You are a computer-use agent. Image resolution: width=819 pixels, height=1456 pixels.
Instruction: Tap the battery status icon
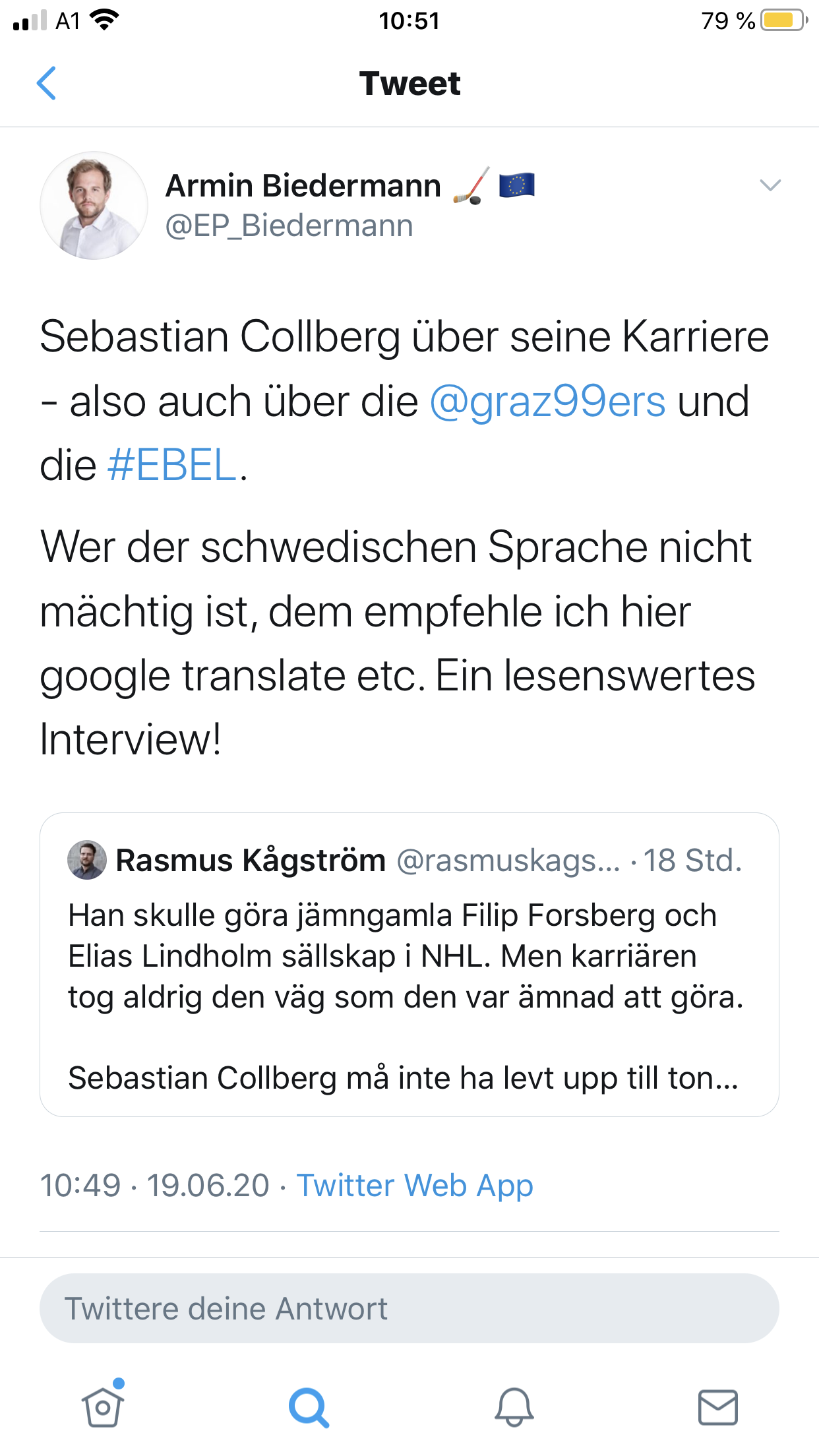point(783,20)
